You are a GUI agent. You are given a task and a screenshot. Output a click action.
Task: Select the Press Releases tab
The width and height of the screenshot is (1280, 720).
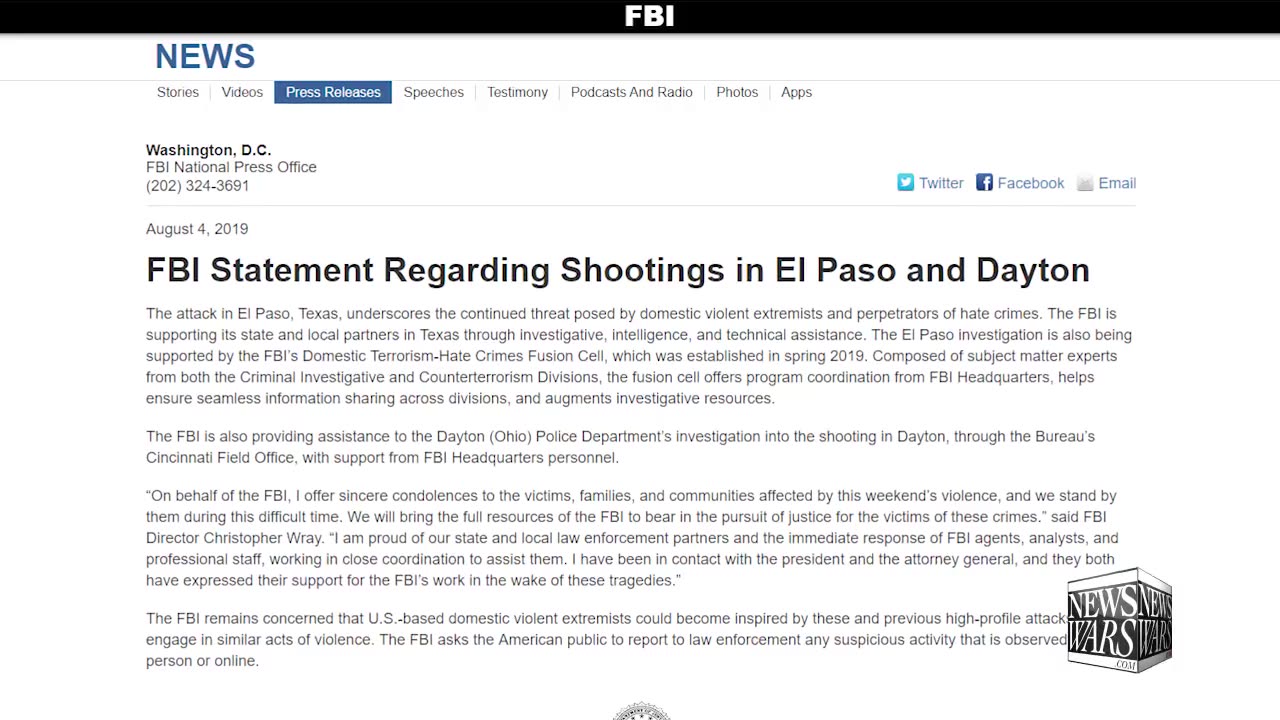(333, 92)
